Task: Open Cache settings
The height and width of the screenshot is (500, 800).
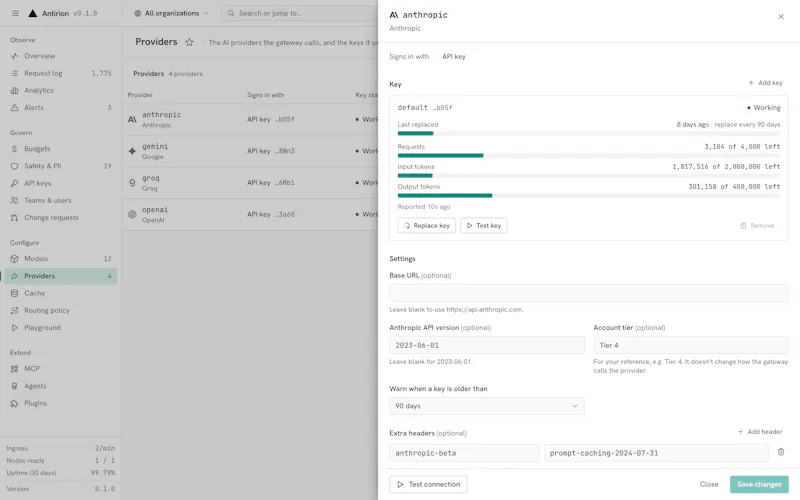Action: [x=61, y=293]
